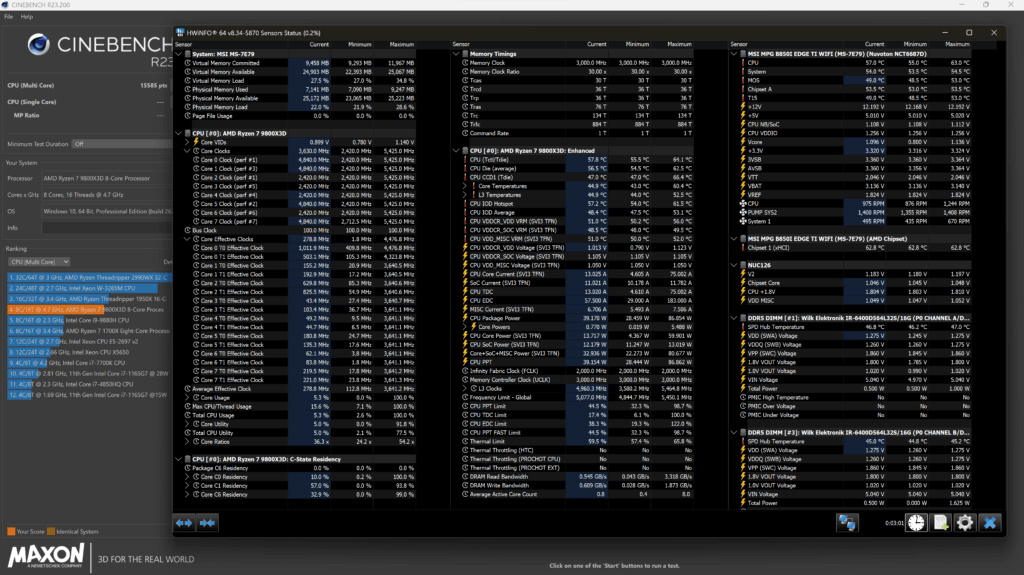Click the Info input field in Cinebench

[107, 228]
